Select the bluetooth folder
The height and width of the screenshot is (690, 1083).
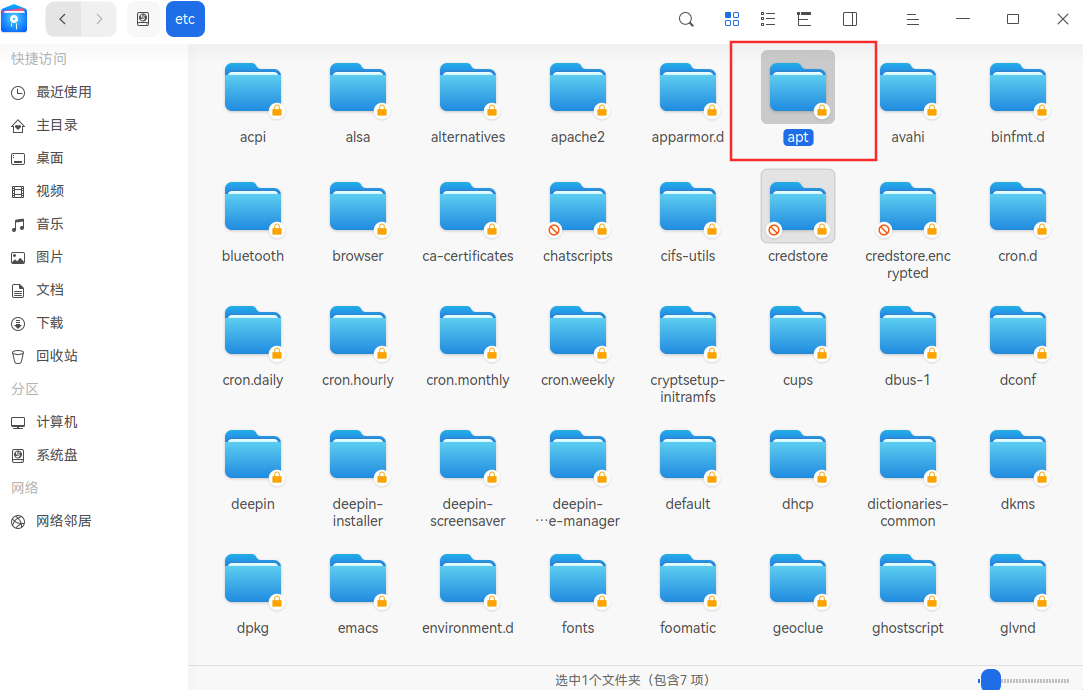click(x=253, y=222)
